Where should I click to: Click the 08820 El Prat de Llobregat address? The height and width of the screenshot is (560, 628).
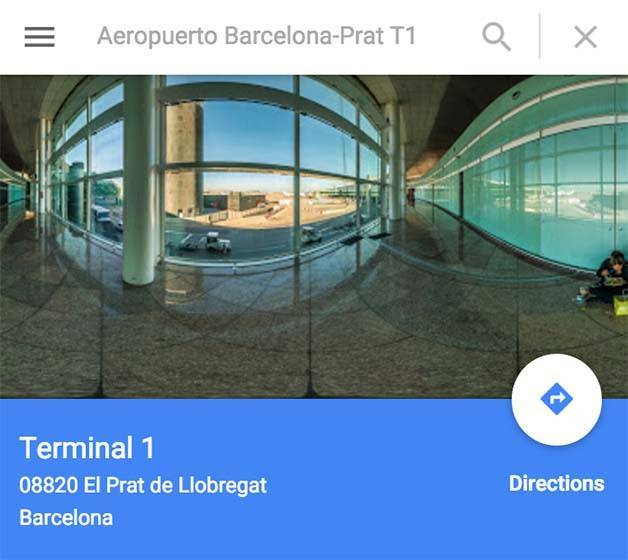pos(143,485)
